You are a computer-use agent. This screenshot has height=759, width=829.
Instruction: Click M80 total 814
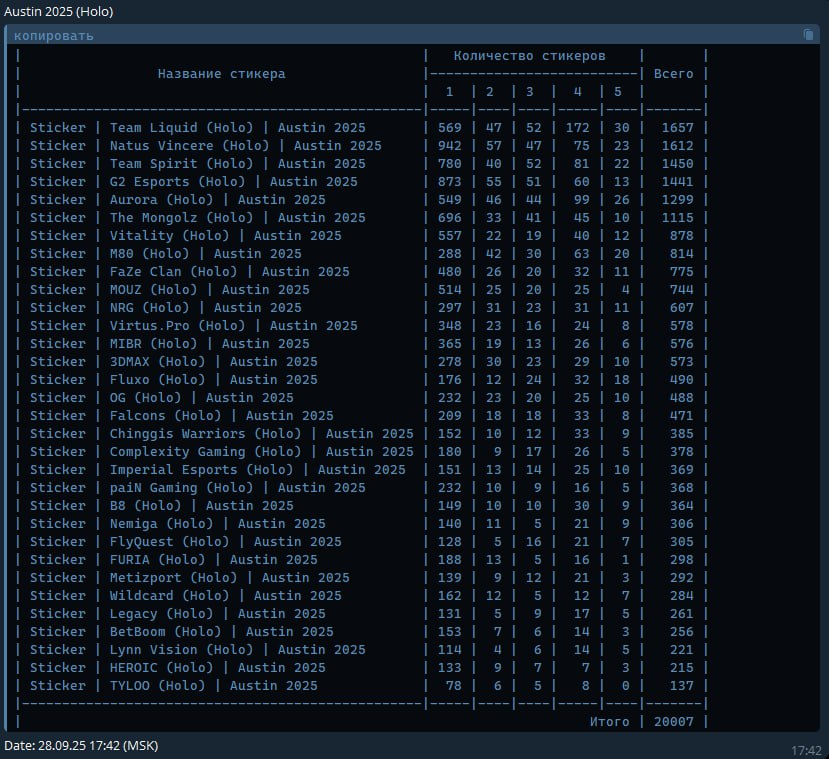681,253
